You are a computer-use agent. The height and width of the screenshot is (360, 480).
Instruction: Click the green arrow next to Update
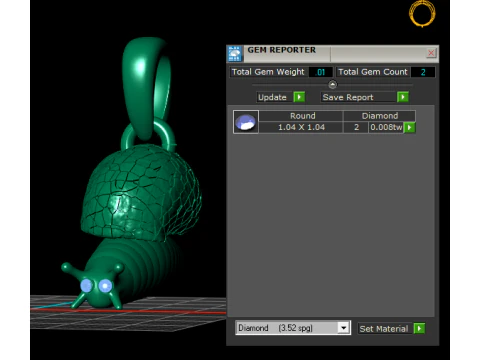299,97
